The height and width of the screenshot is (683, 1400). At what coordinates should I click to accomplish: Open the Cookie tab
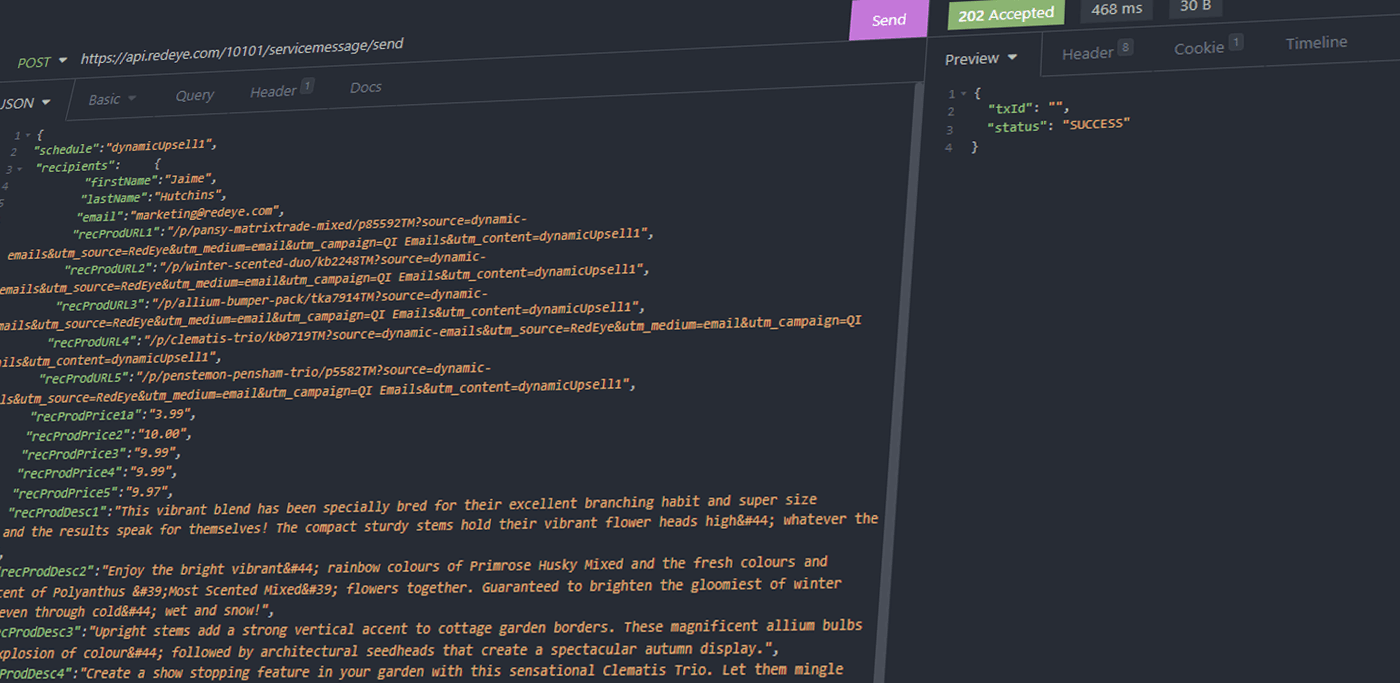[1199, 46]
